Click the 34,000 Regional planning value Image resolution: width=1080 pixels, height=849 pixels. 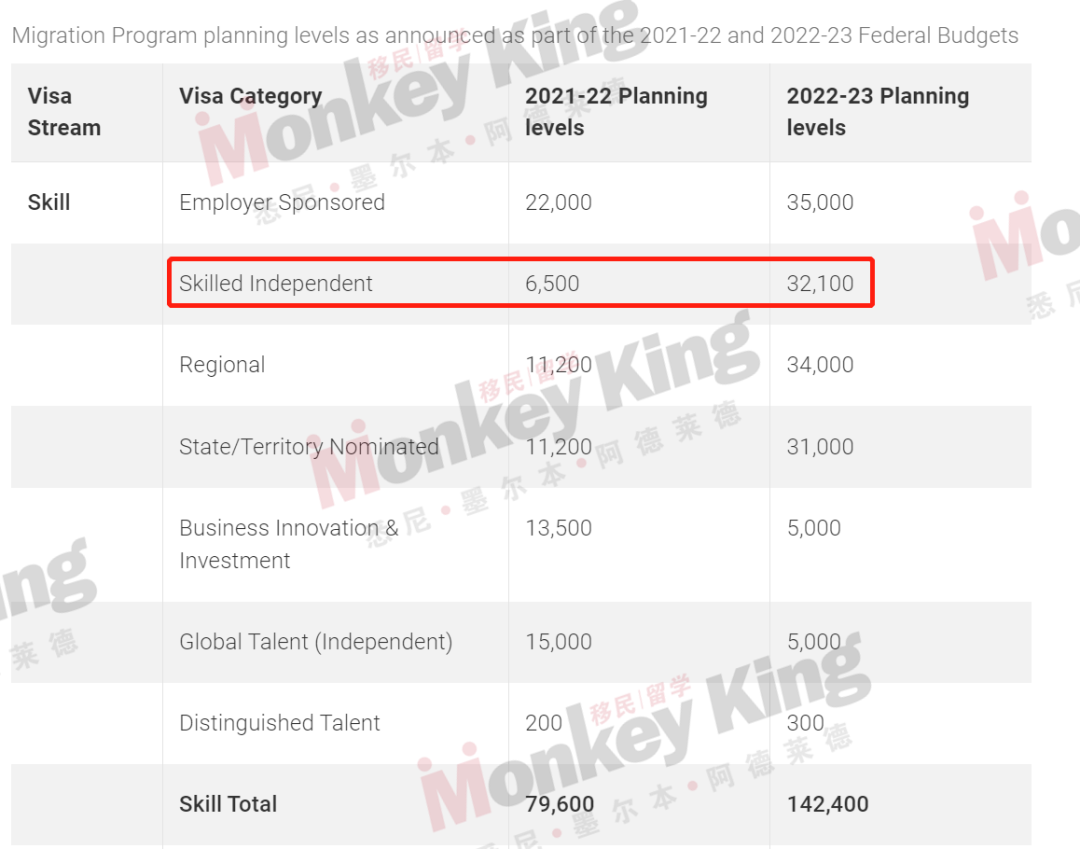pos(820,365)
